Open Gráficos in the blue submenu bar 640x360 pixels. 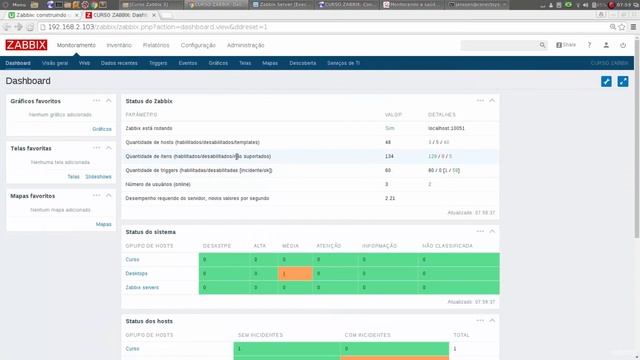[x=218, y=63]
